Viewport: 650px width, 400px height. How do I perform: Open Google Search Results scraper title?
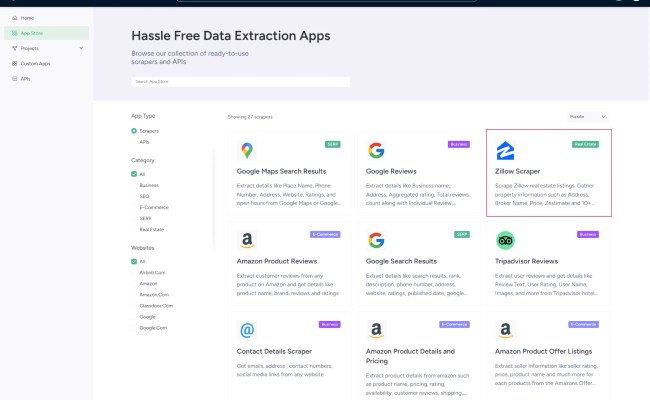(401, 261)
